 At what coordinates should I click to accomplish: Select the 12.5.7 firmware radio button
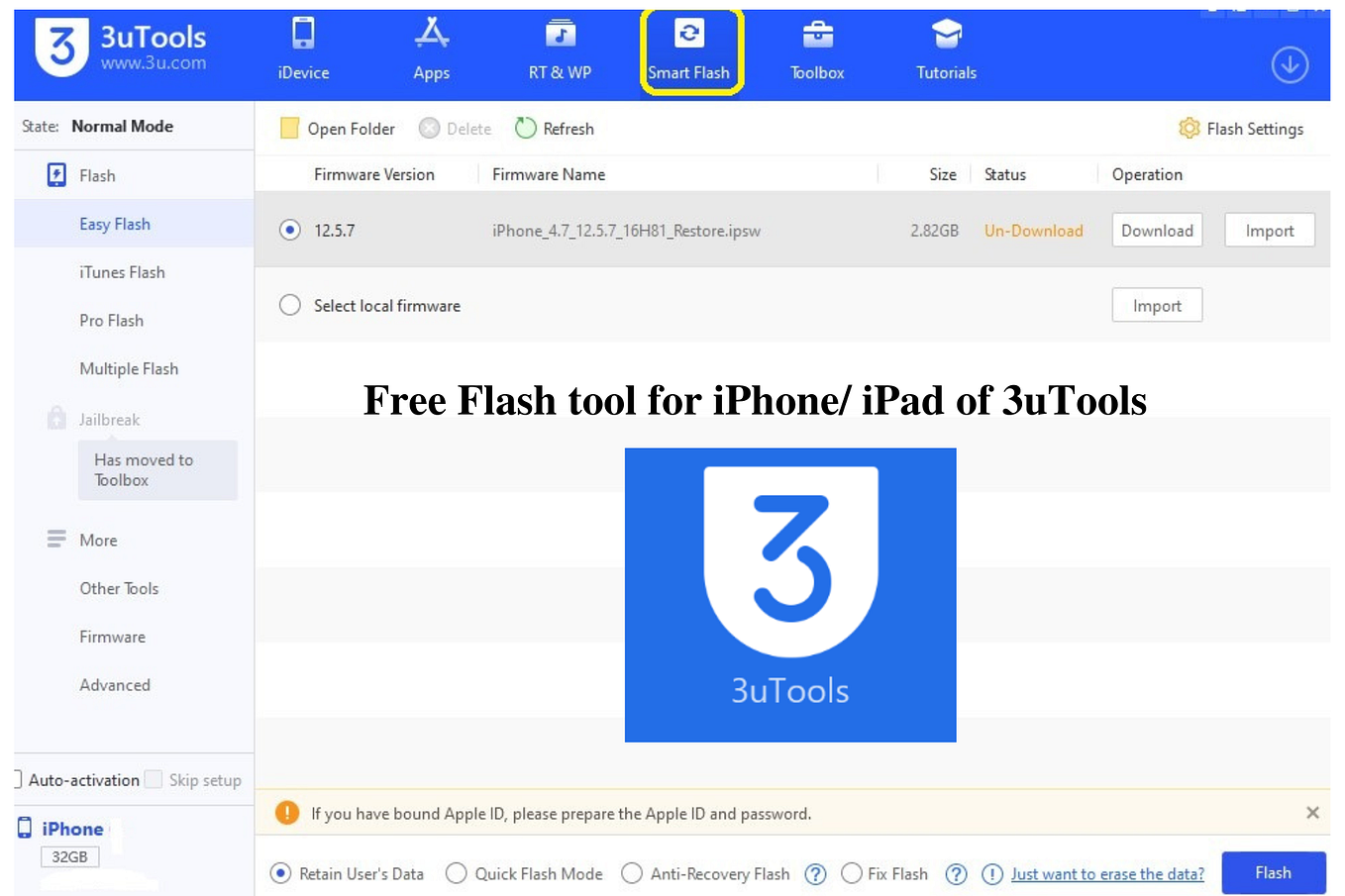tap(288, 230)
